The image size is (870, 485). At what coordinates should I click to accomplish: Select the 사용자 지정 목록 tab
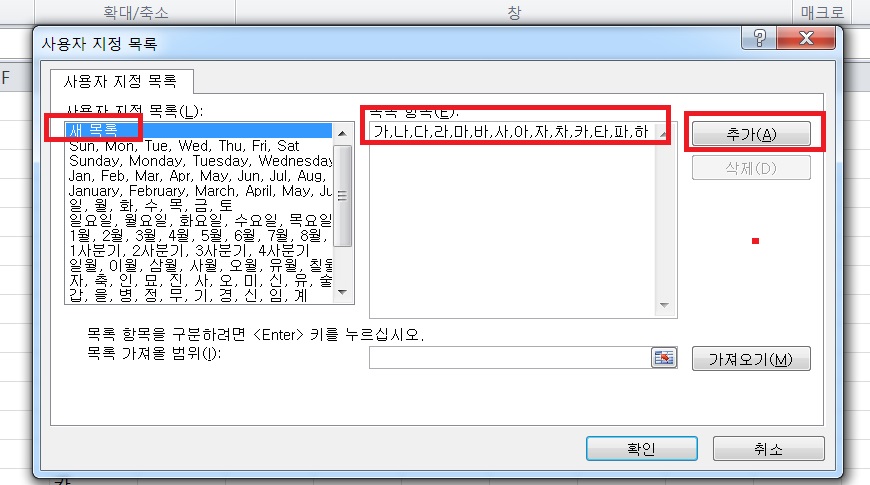point(120,79)
